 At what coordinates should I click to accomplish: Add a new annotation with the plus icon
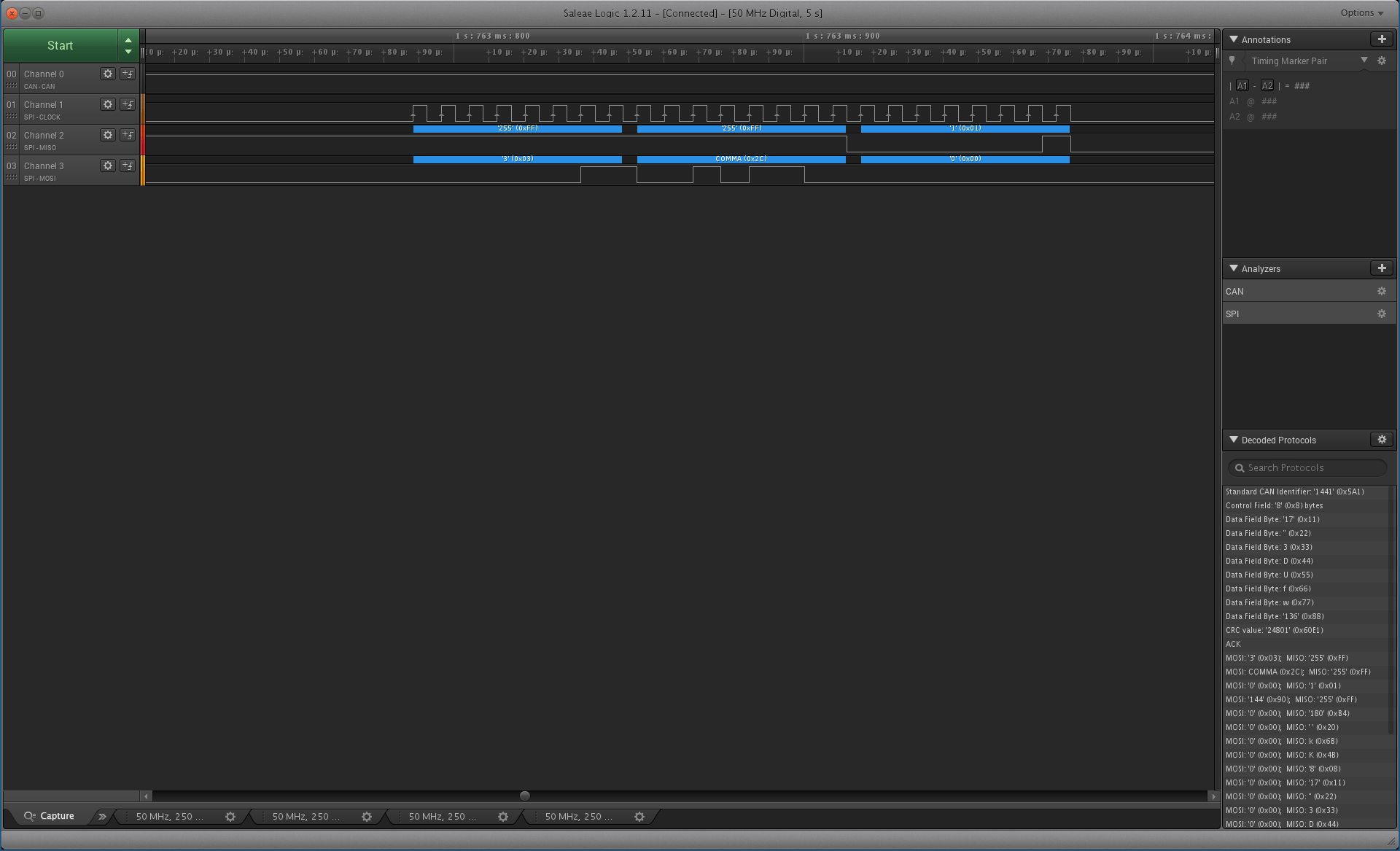click(1382, 39)
